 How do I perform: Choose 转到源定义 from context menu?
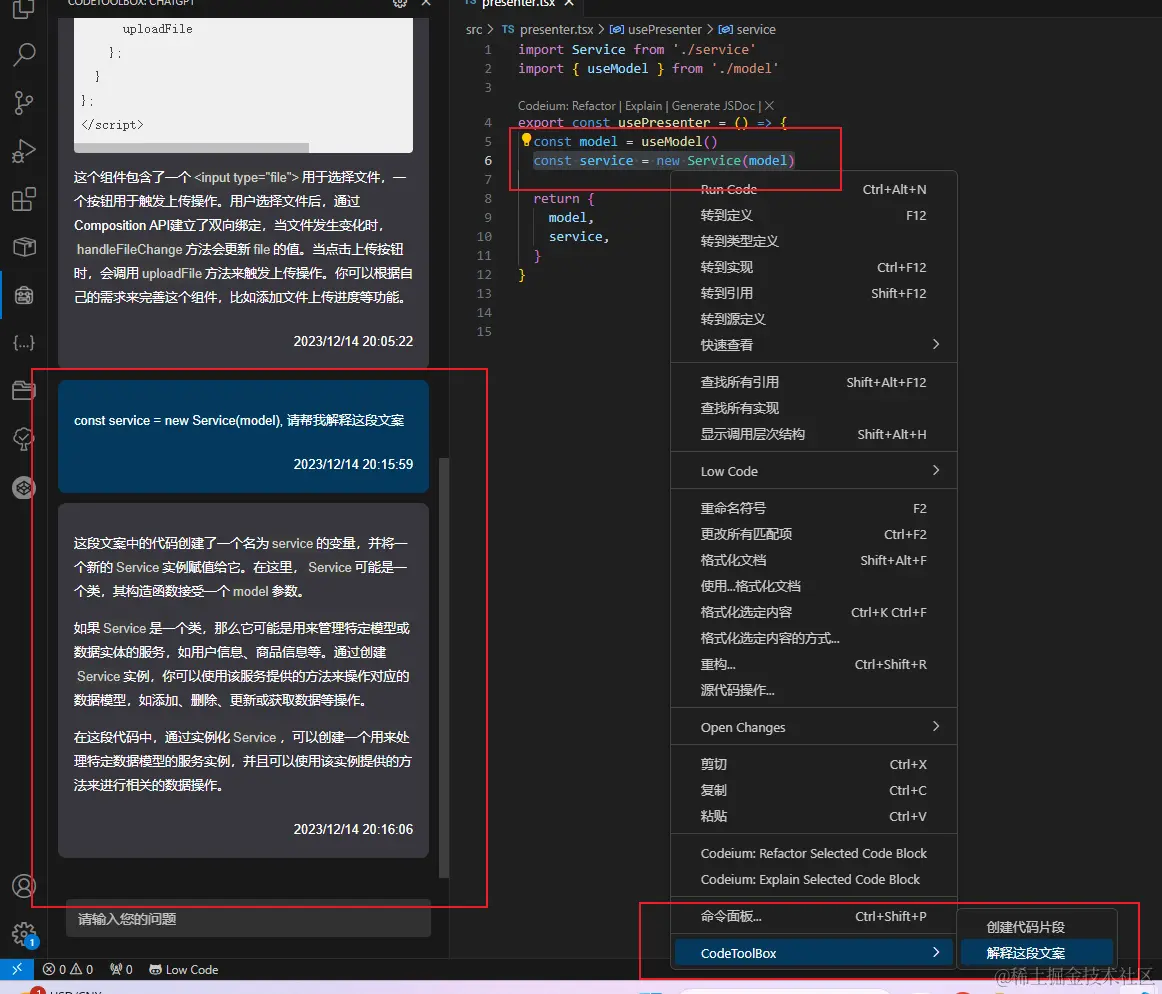coord(814,319)
